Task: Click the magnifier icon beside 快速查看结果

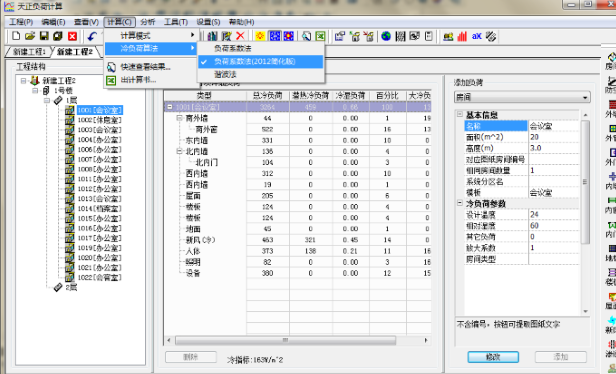Action: (112, 67)
